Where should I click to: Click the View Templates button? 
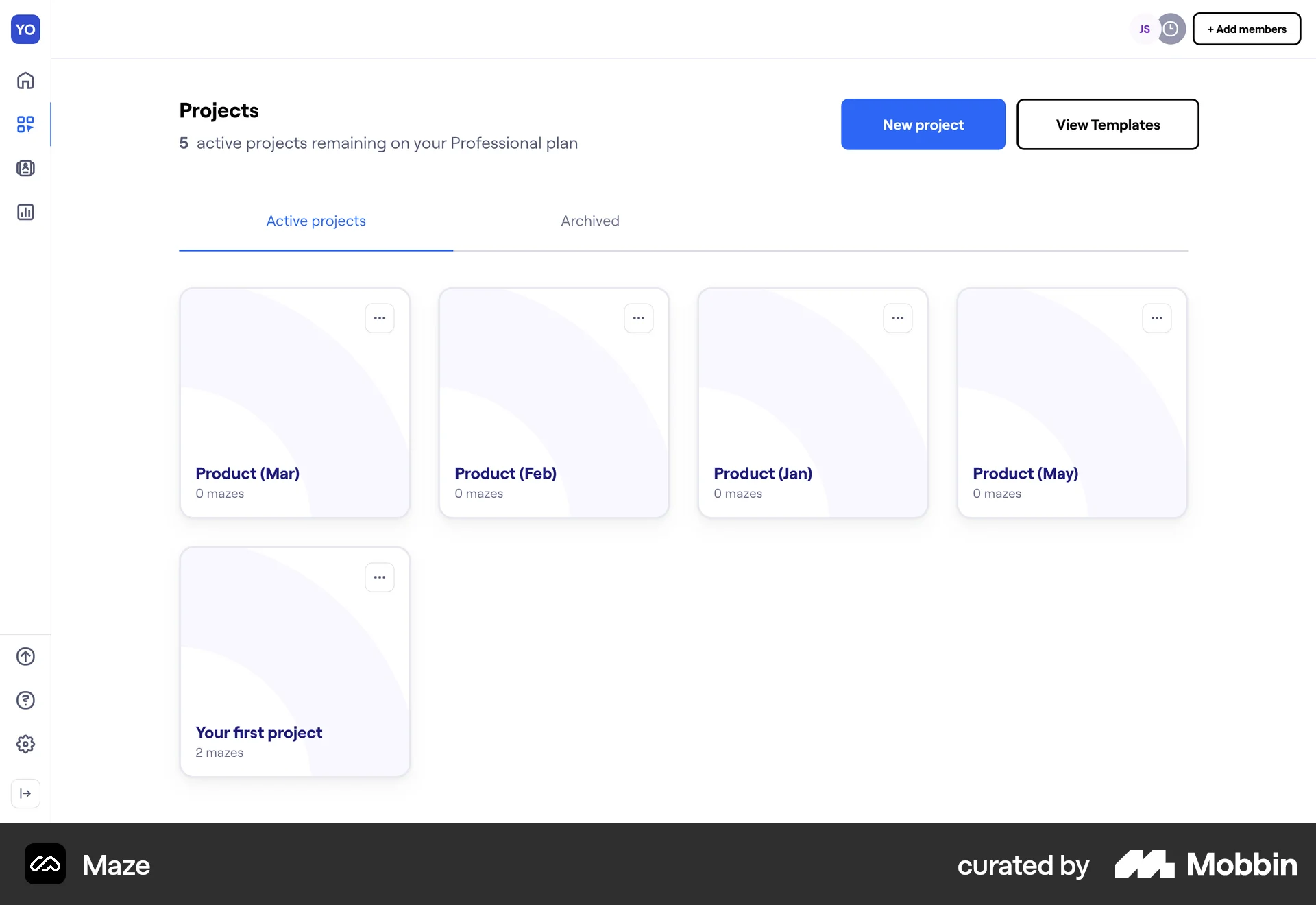(x=1108, y=125)
